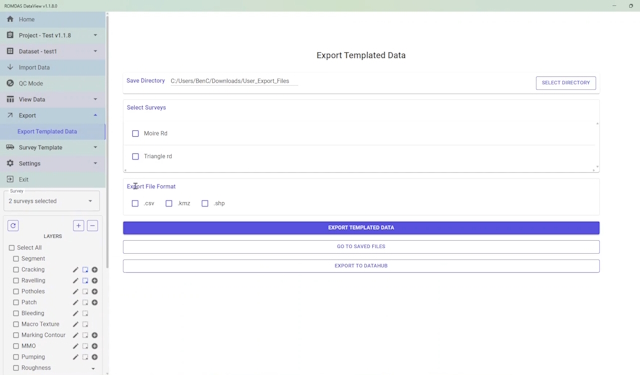Viewport: 640px width, 375px height.
Task: Collapse the Export menu arrow
Action: click(x=95, y=115)
